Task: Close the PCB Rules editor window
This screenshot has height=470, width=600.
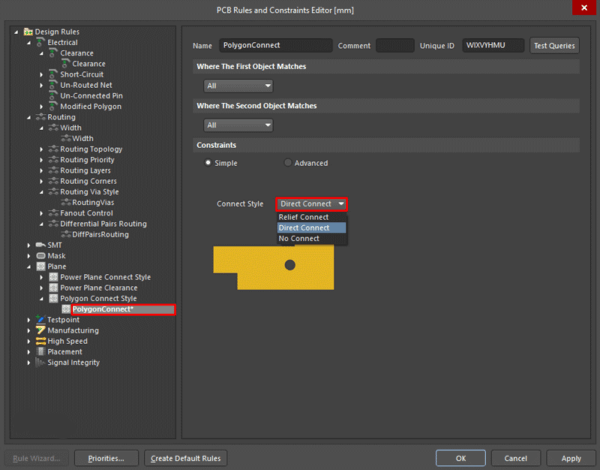Action: tap(584, 8)
